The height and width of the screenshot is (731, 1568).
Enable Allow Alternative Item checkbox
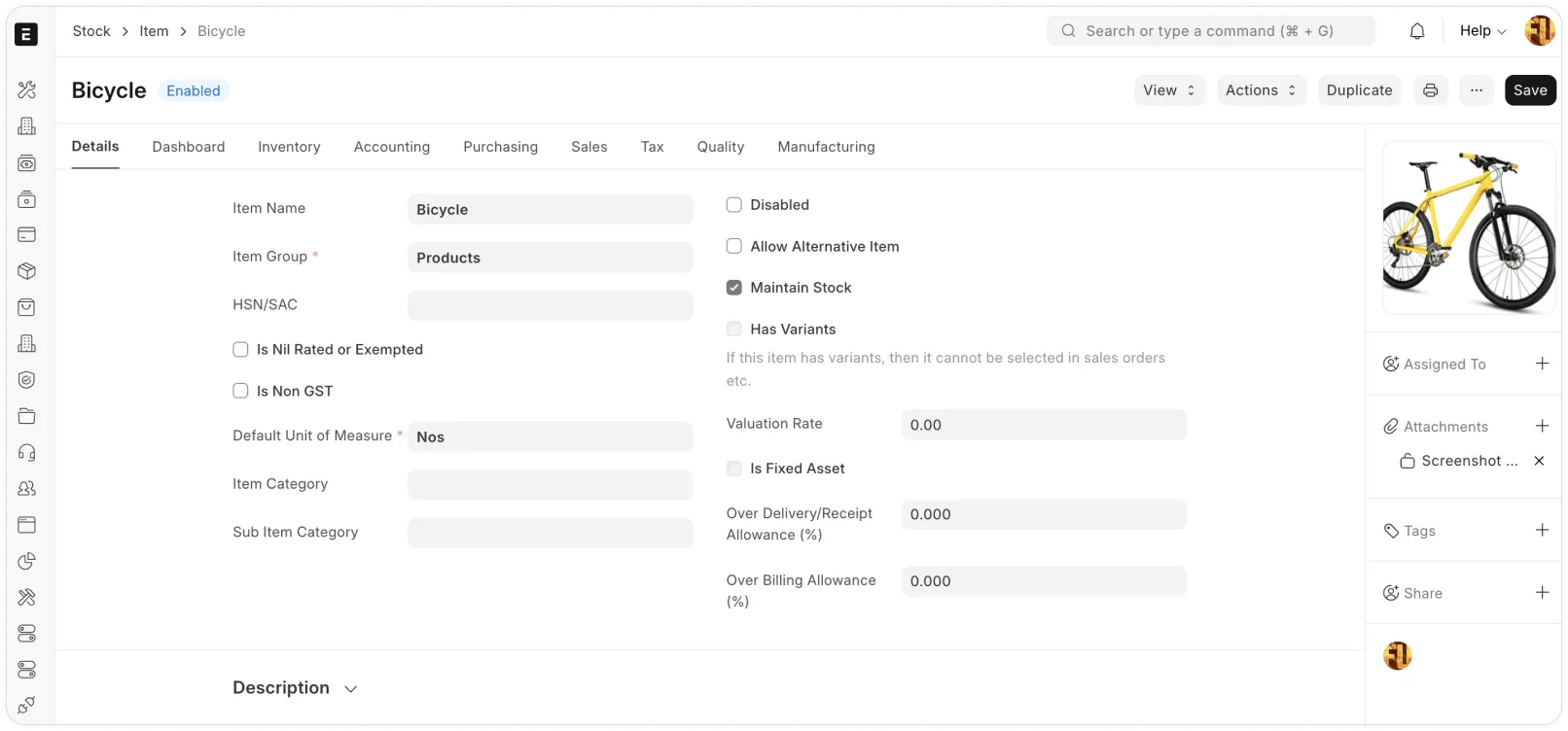click(734, 247)
